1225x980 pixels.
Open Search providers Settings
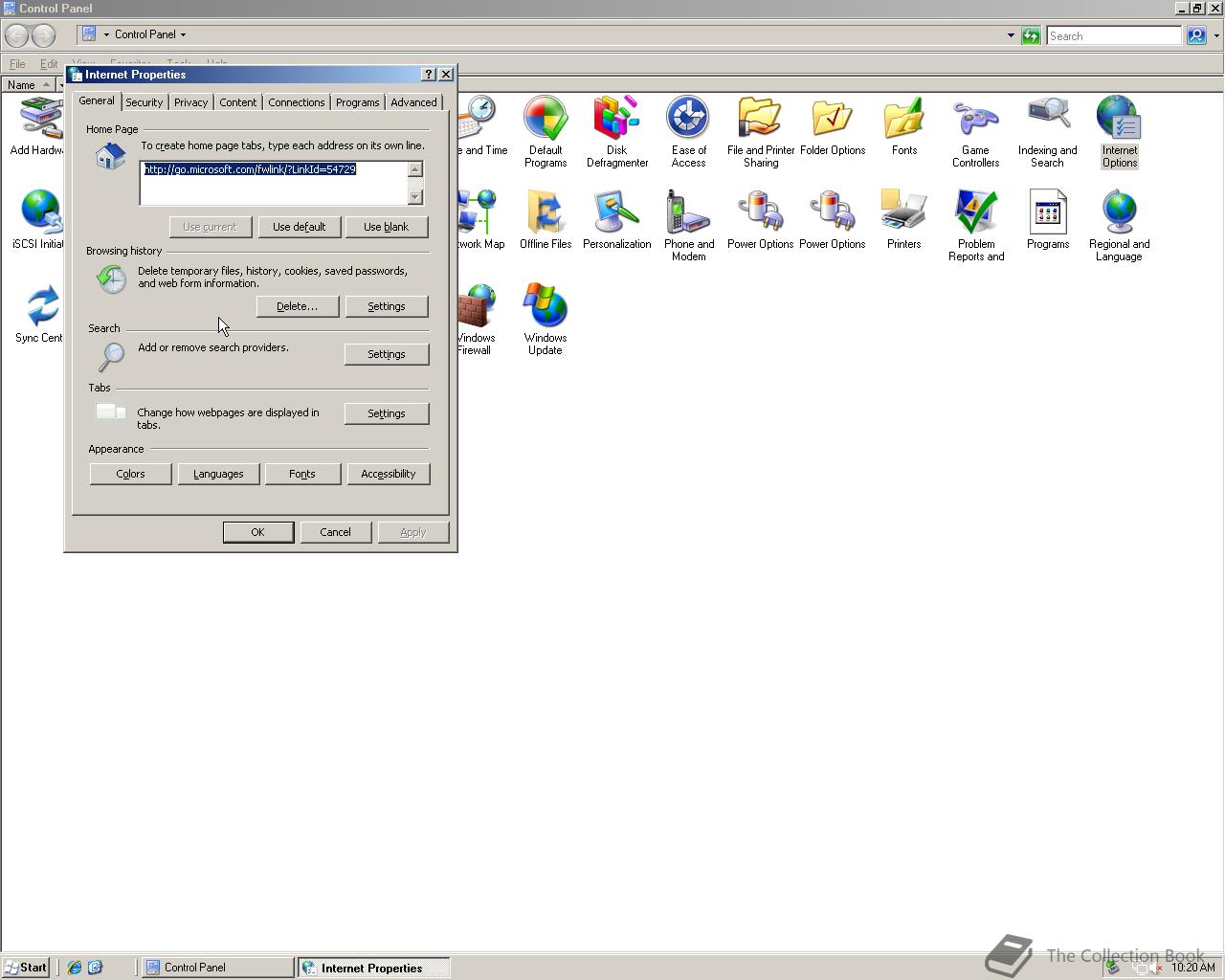tap(387, 354)
